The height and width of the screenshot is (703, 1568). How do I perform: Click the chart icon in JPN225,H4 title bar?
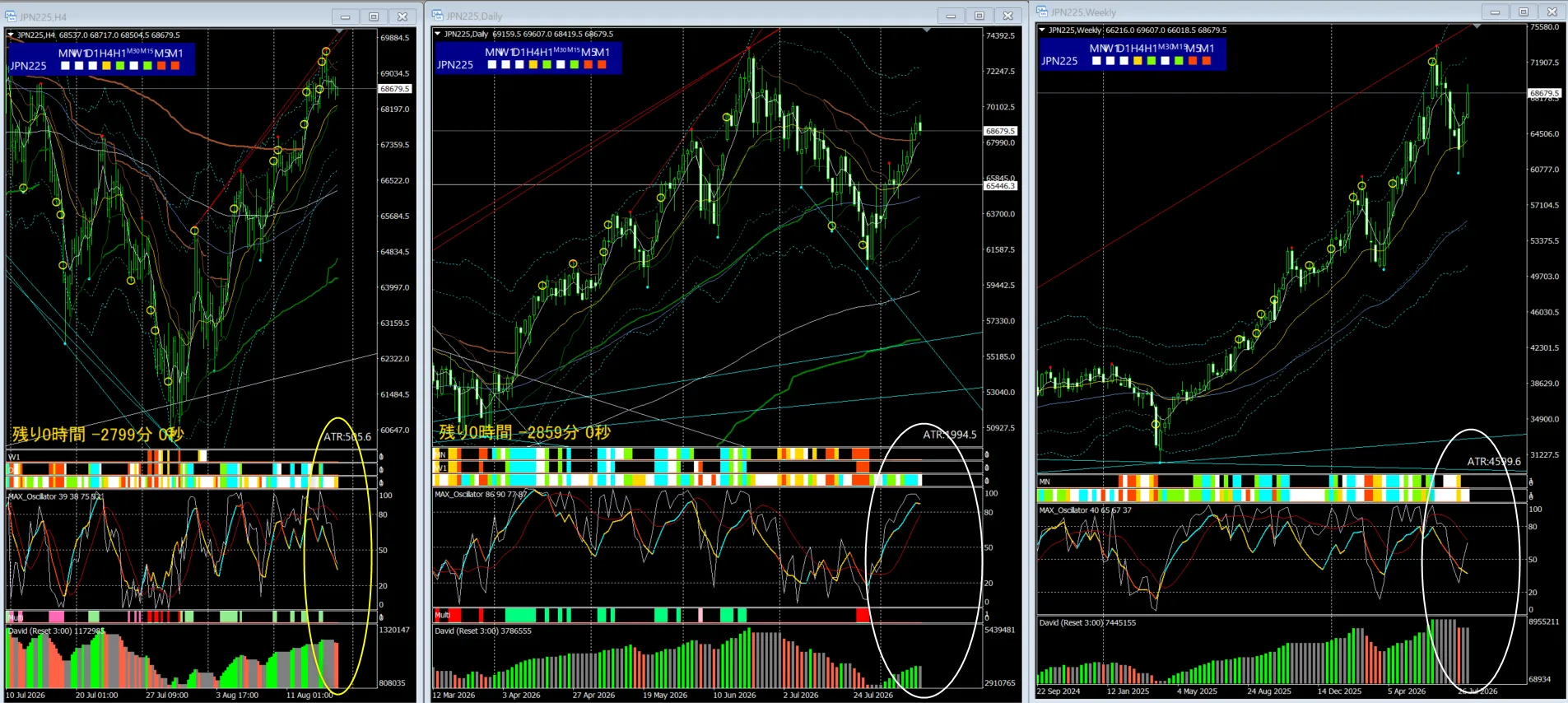click(x=12, y=16)
